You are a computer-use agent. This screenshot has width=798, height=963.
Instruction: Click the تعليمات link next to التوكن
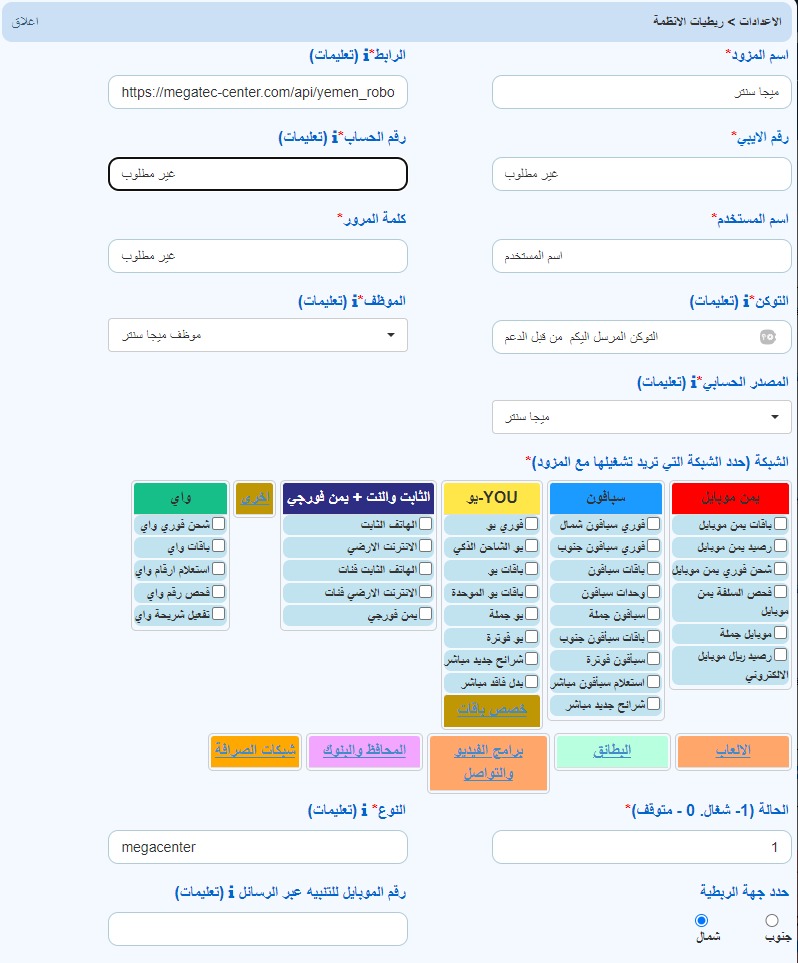(715, 301)
